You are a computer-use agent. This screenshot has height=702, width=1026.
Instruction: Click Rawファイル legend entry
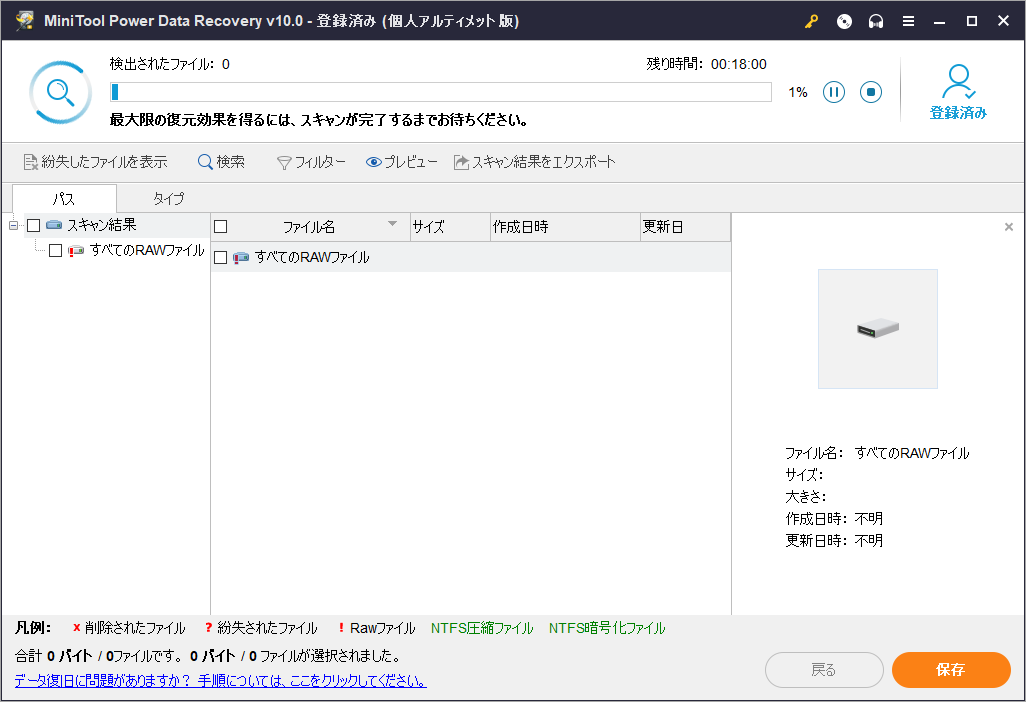[x=376, y=628]
